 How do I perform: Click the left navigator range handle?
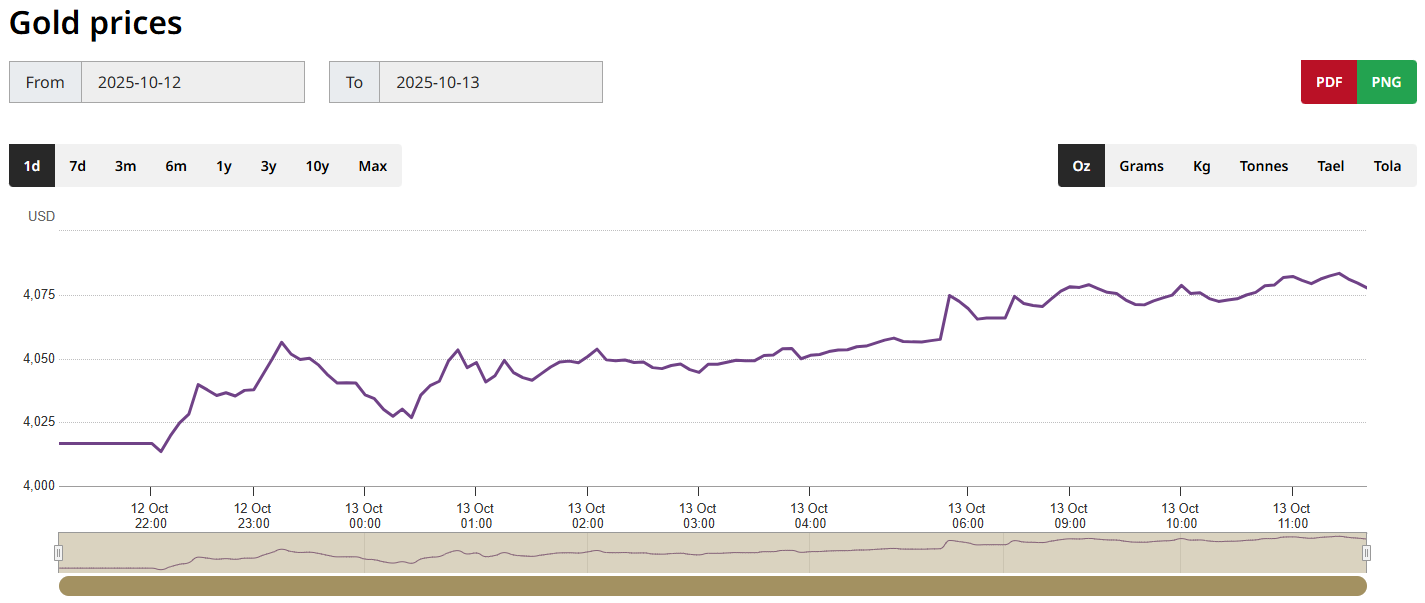58,553
